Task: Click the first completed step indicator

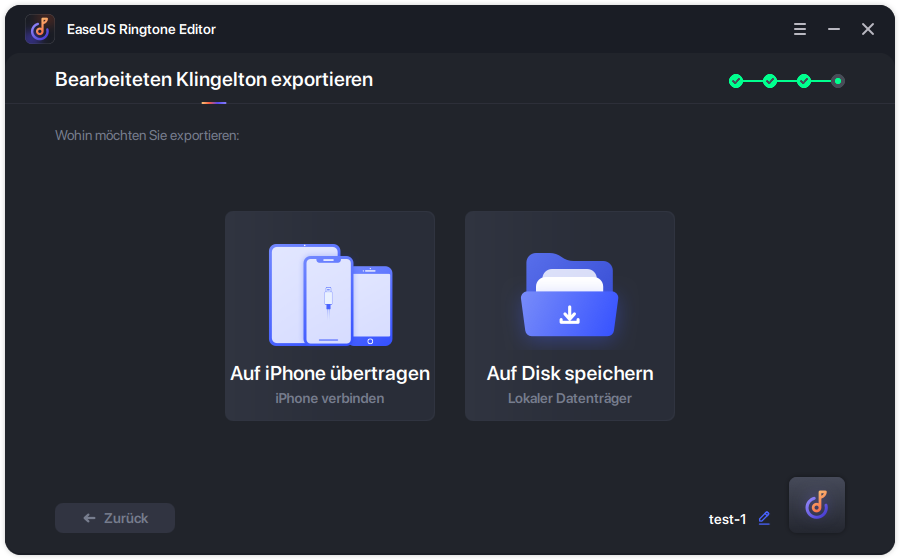Action: [736, 81]
